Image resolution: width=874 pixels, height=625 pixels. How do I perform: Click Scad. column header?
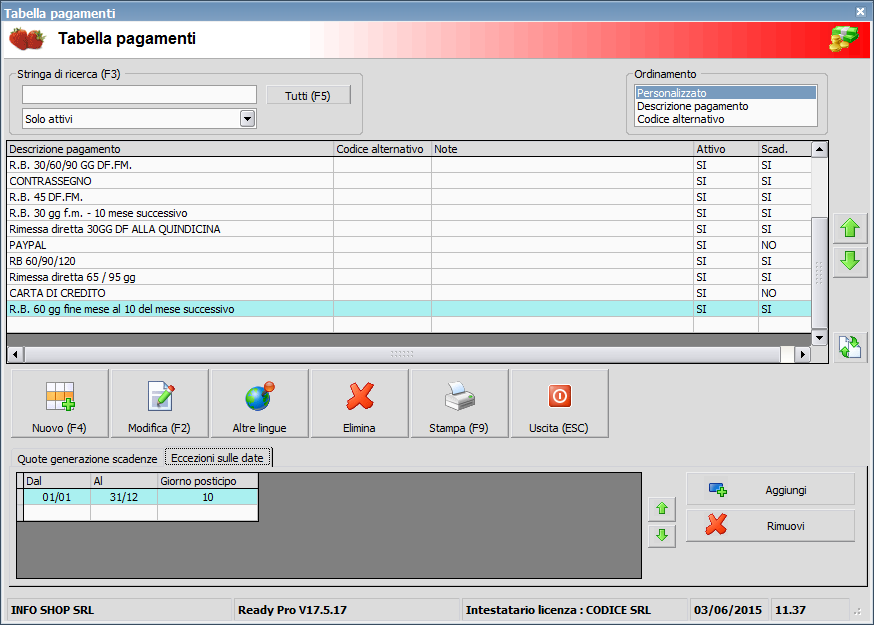785,149
